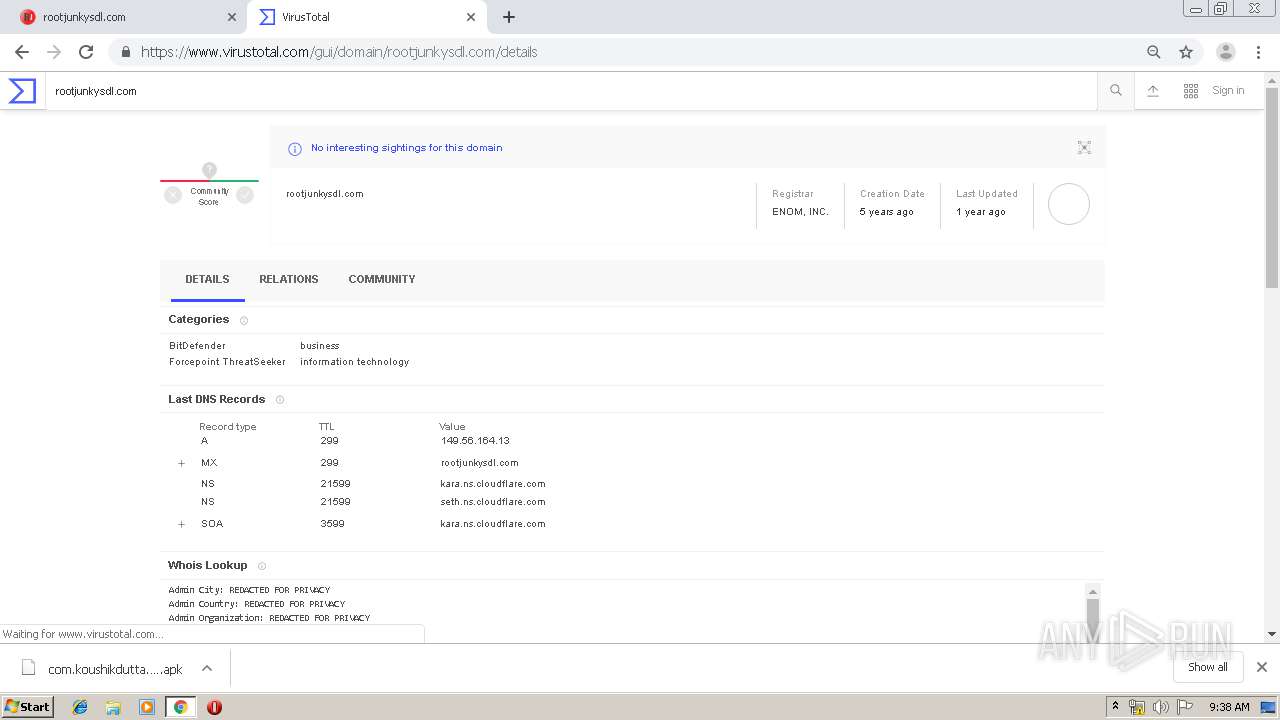The height and width of the screenshot is (720, 1280).
Task: Click the info icon next to Categories
Action: 244,320
